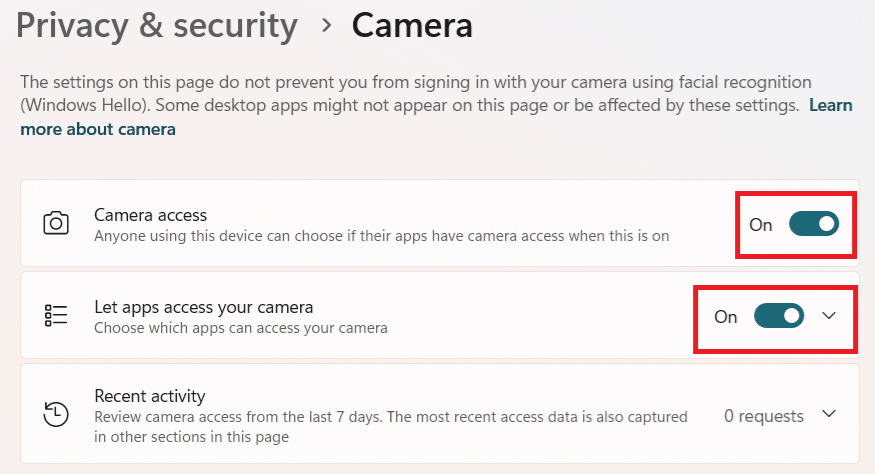Screen dimensions: 875x474
Task: Click the clock history icon for Recent activity
Action: click(x=56, y=413)
